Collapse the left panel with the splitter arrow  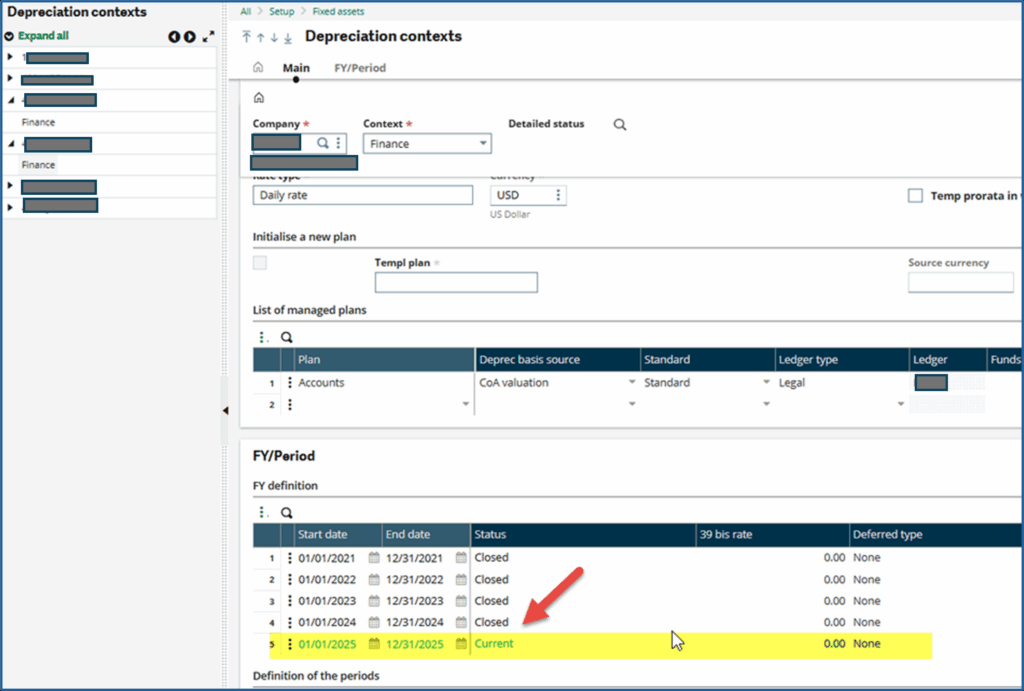[225, 411]
